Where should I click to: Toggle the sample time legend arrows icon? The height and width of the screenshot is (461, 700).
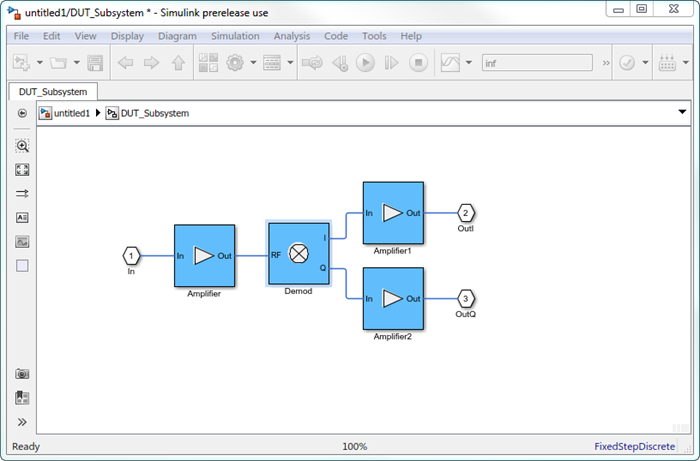point(22,193)
